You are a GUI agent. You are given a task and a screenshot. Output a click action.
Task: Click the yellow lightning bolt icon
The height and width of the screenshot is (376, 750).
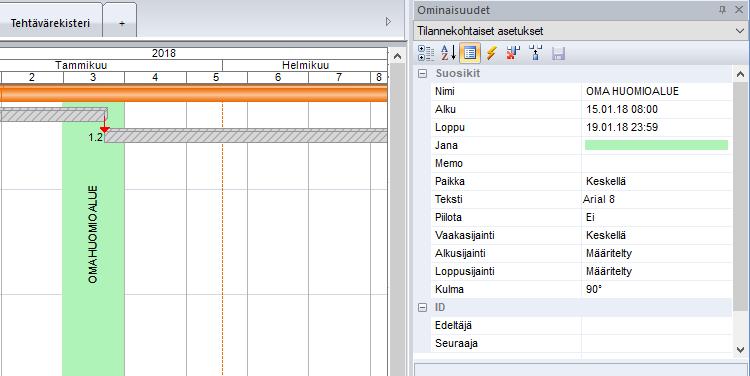(491, 53)
